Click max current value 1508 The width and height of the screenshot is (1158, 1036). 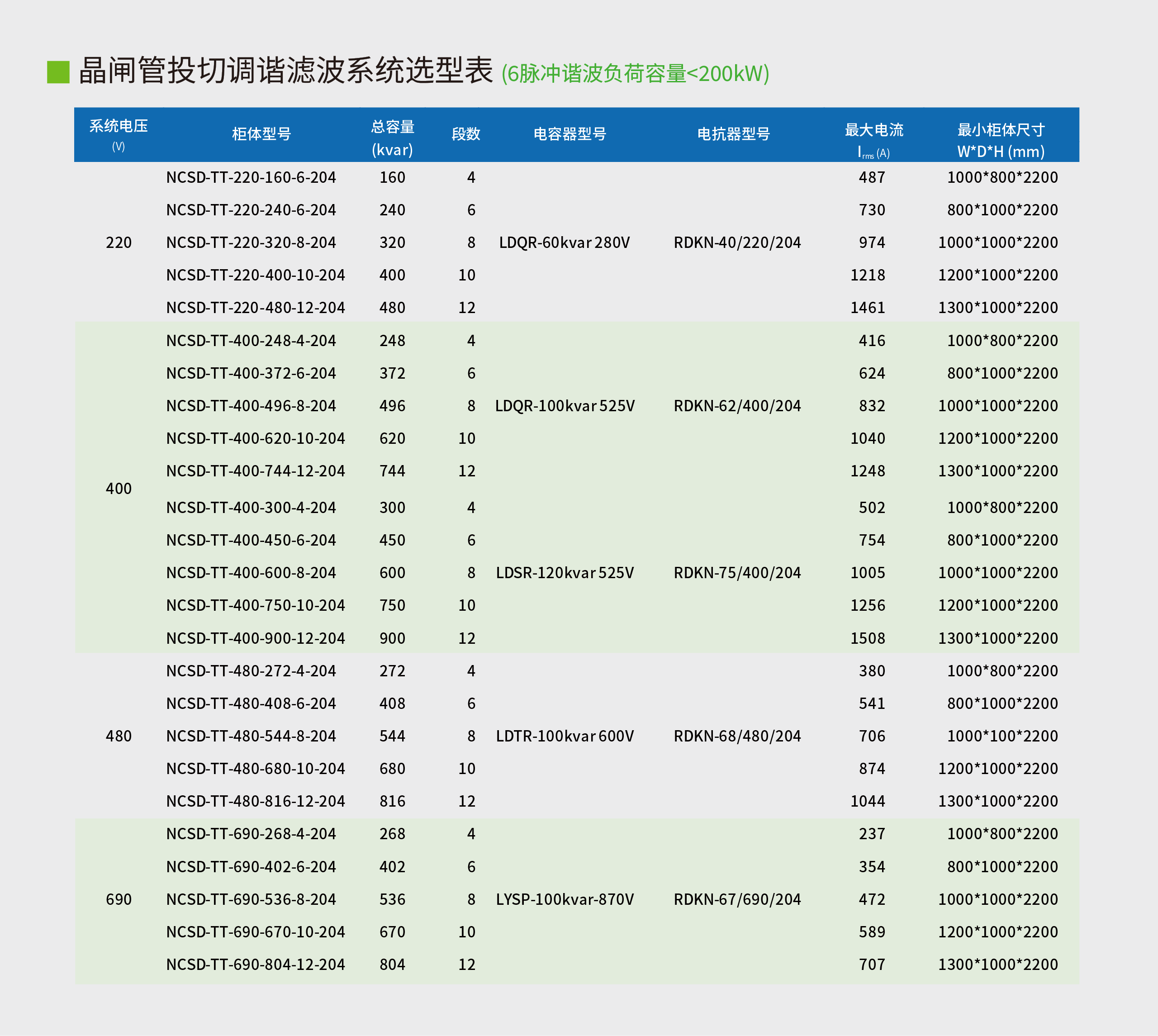(867, 638)
